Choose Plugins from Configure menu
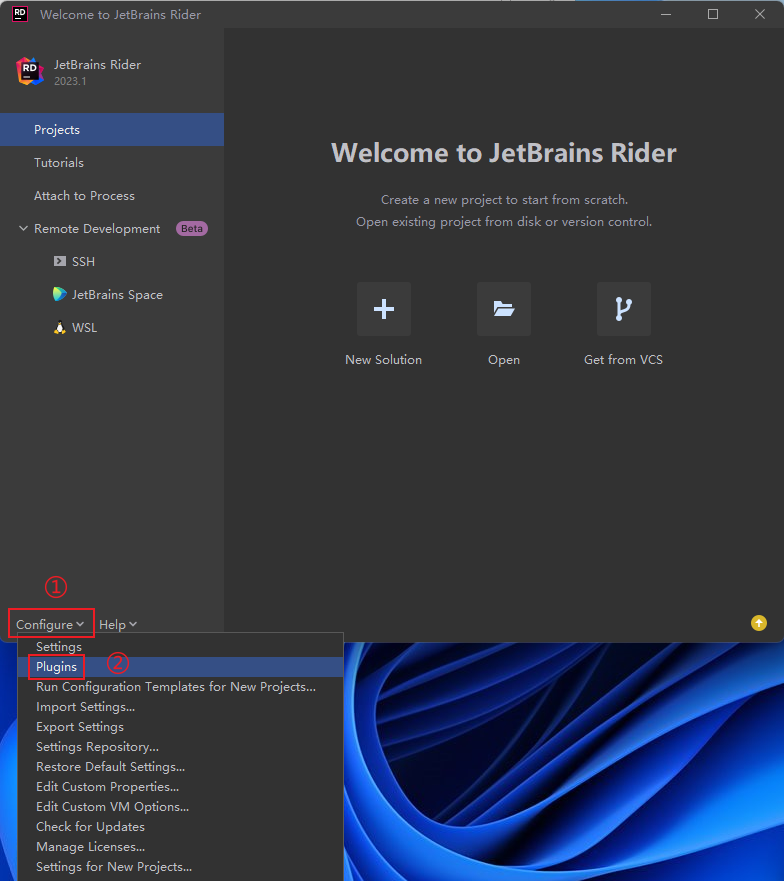Image resolution: width=784 pixels, height=881 pixels. tap(180, 667)
